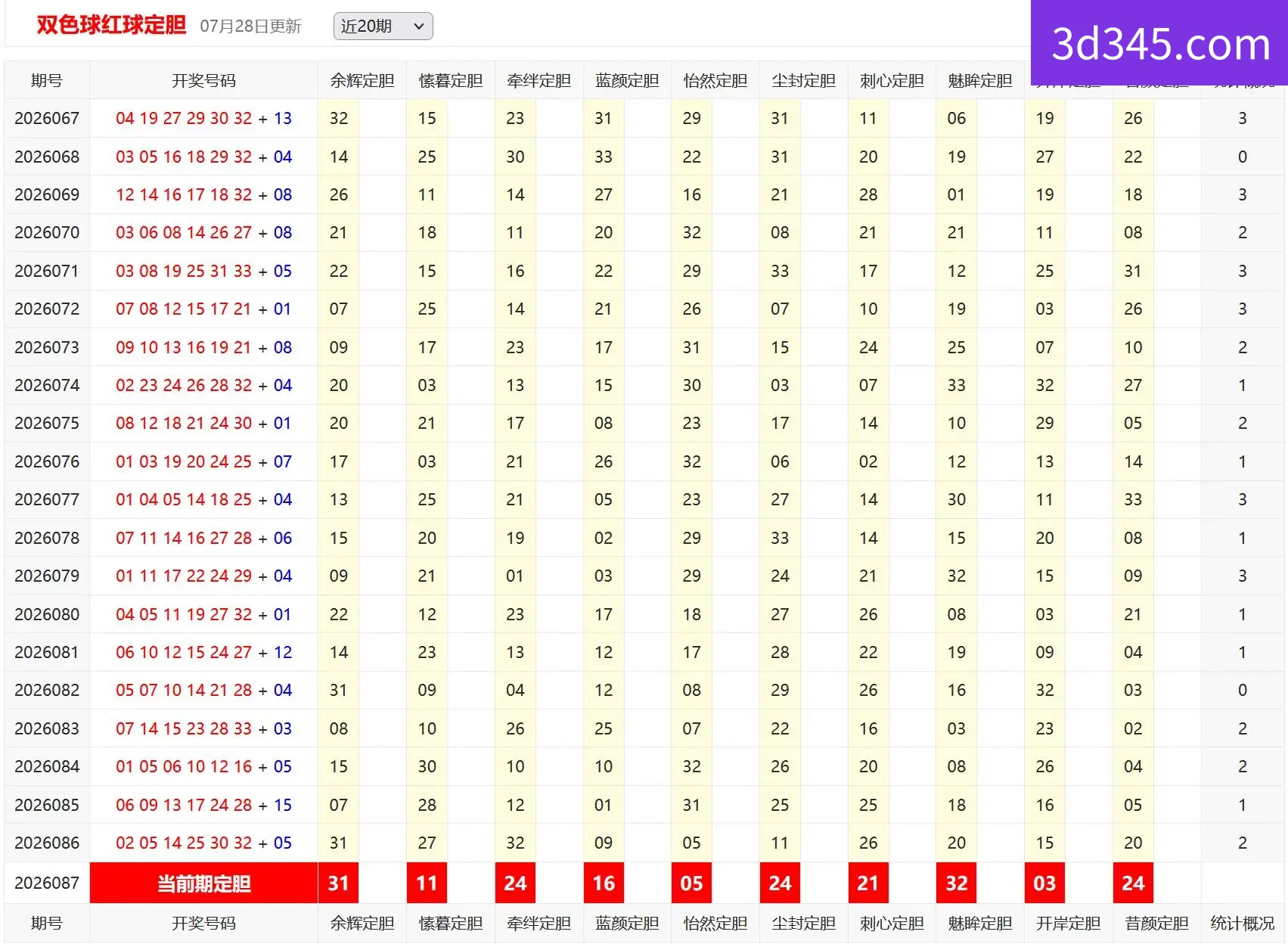Click the 双色球红球定胆 page title
The width and height of the screenshot is (1288, 944).
tap(111, 25)
